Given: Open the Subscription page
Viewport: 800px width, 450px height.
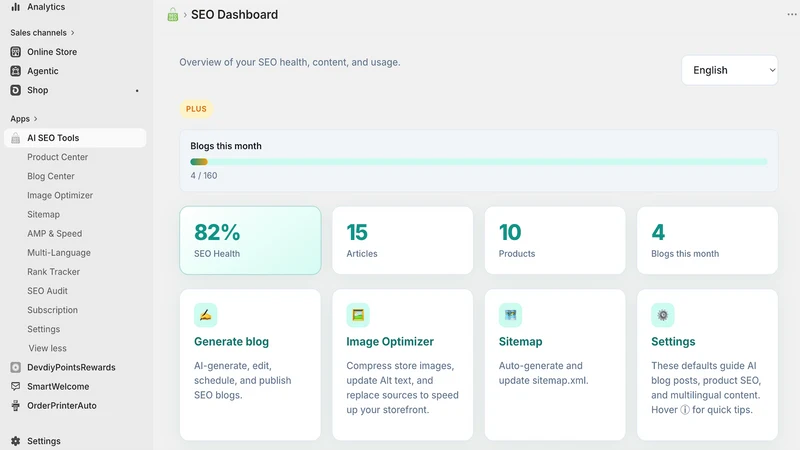Looking at the screenshot, I should [x=53, y=310].
